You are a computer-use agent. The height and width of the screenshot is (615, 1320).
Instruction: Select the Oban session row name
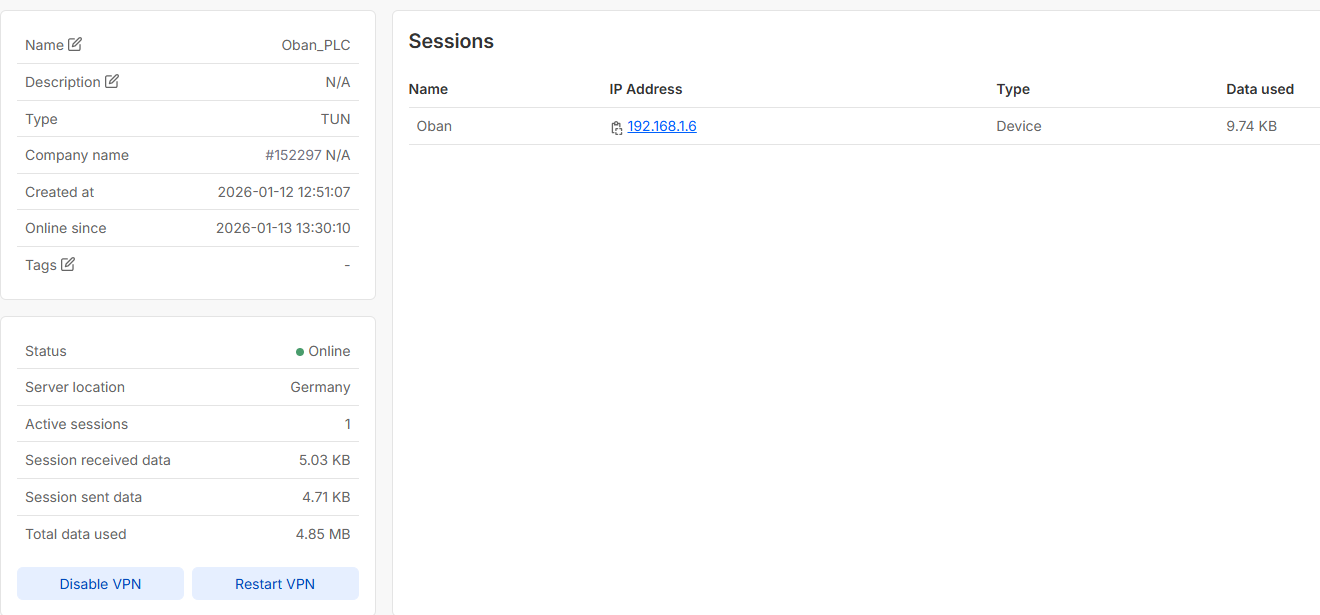coord(434,126)
